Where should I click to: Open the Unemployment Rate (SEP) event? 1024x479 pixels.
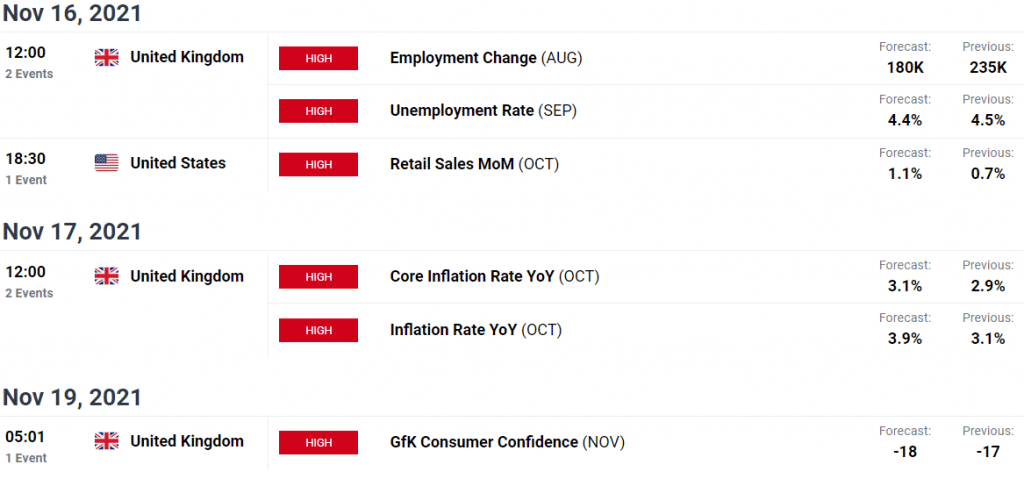pyautogui.click(x=483, y=111)
